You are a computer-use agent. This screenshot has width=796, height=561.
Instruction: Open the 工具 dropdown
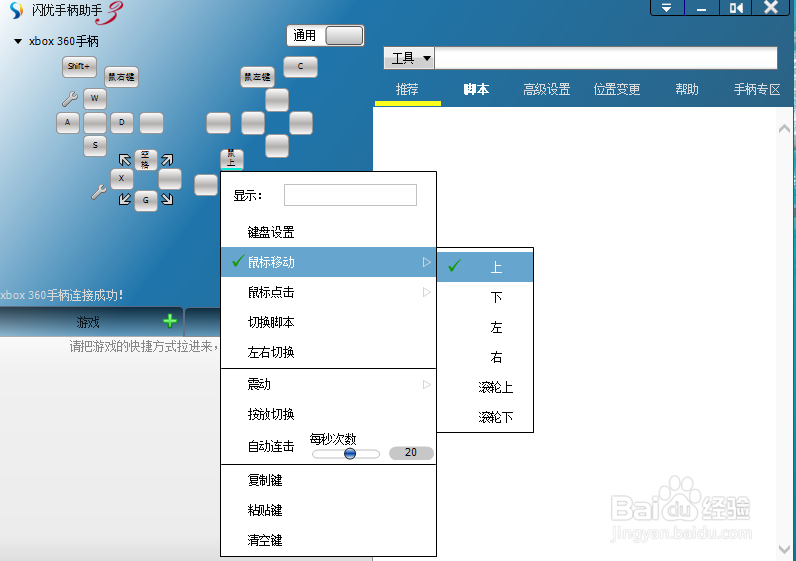(409, 58)
